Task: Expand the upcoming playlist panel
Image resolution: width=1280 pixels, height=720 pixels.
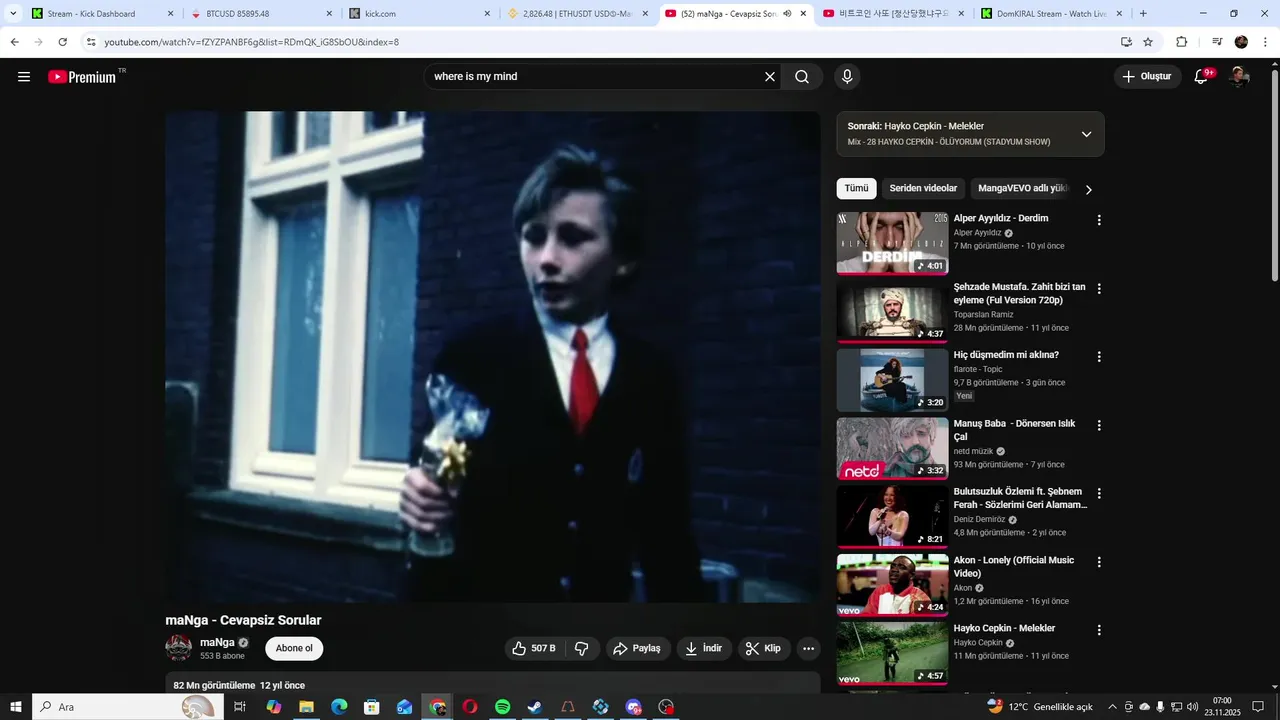Action: (x=1086, y=134)
